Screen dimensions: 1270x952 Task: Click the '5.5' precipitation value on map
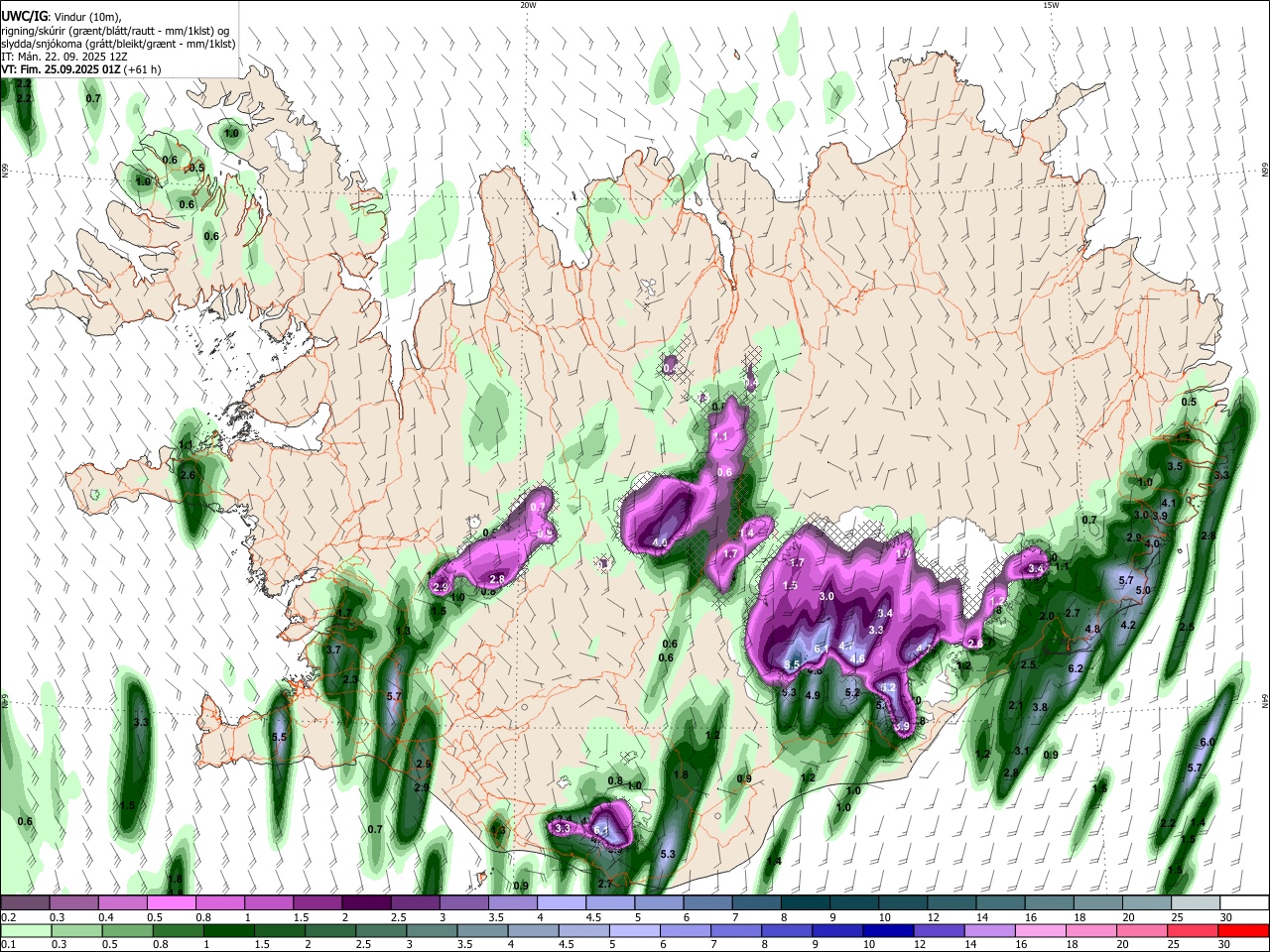click(279, 737)
